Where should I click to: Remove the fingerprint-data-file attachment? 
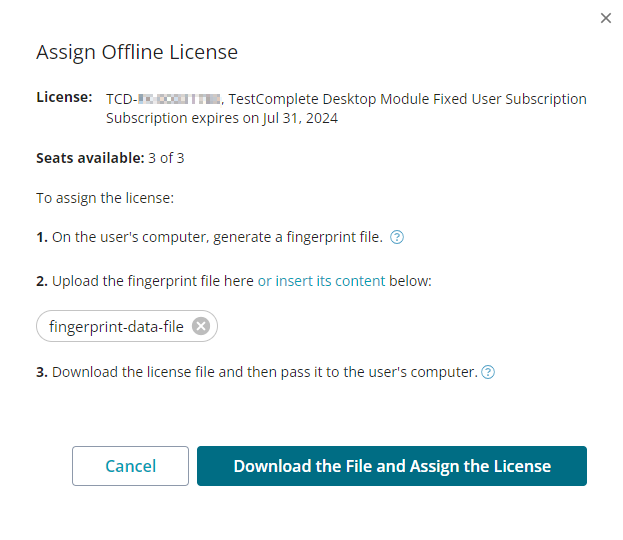point(201,326)
